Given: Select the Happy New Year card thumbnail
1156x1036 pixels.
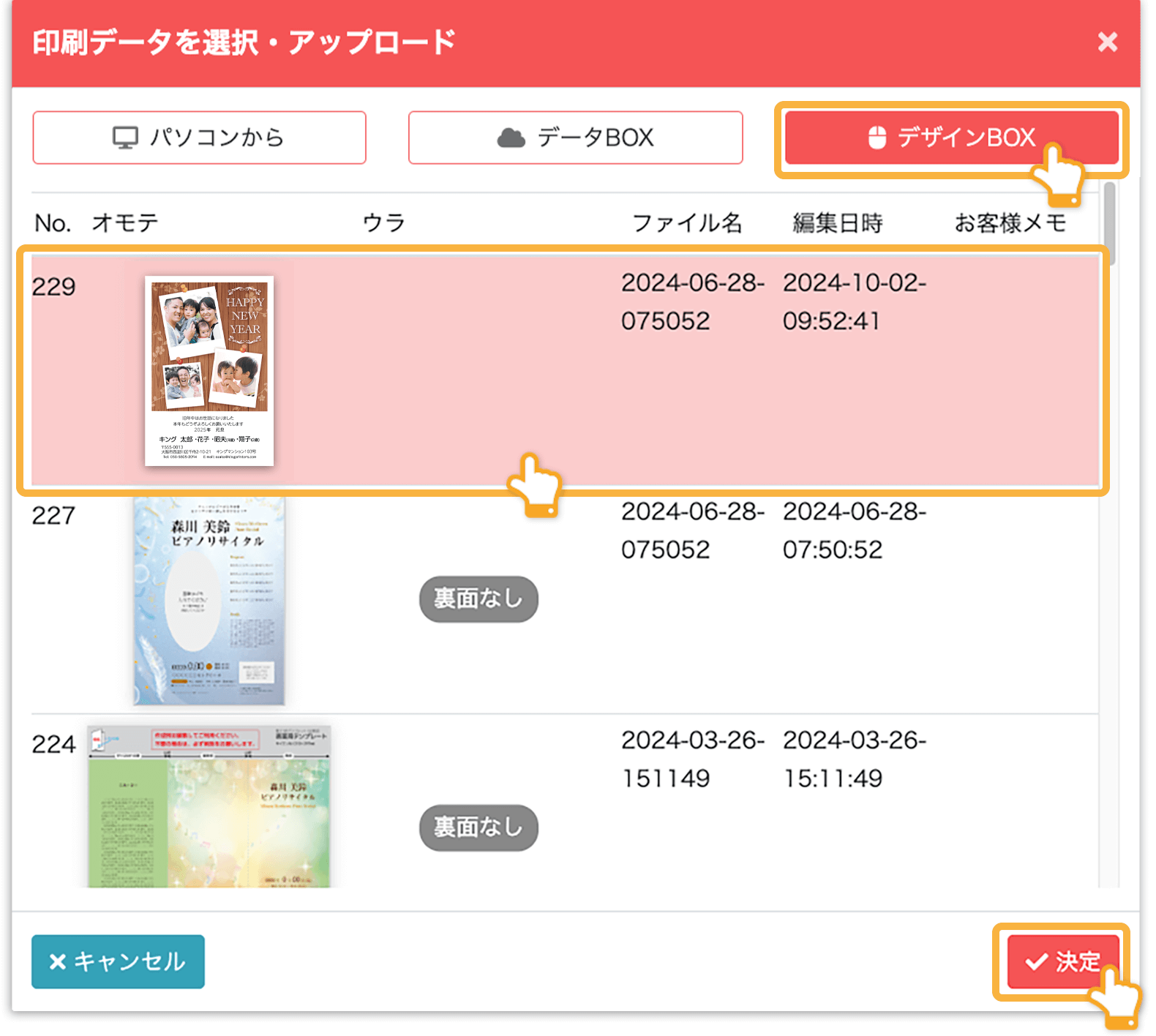Looking at the screenshot, I should [209, 370].
